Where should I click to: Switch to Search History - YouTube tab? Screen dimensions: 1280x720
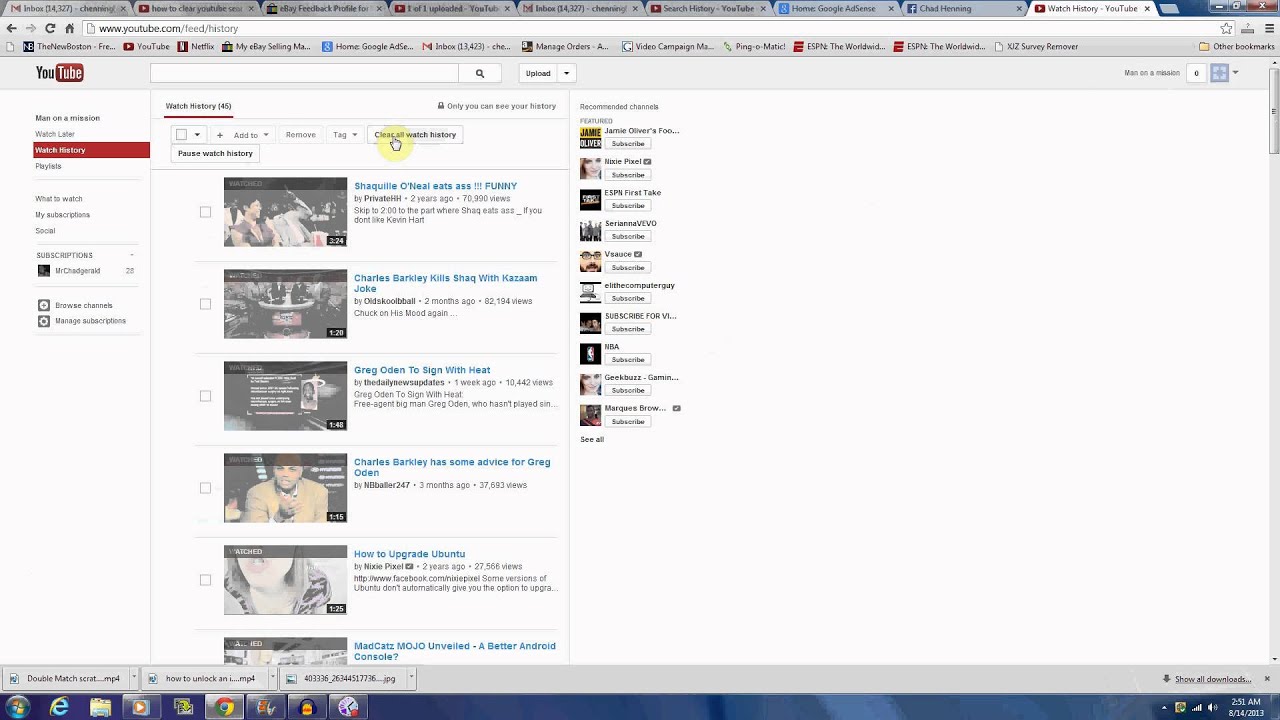click(x=708, y=9)
